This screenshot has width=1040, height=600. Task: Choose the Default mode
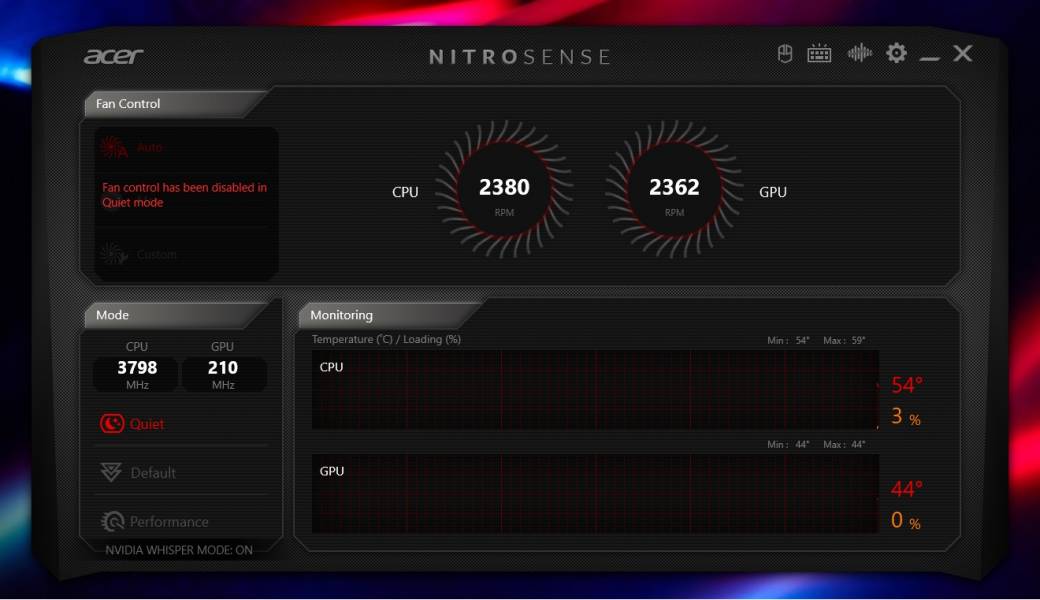(138, 473)
